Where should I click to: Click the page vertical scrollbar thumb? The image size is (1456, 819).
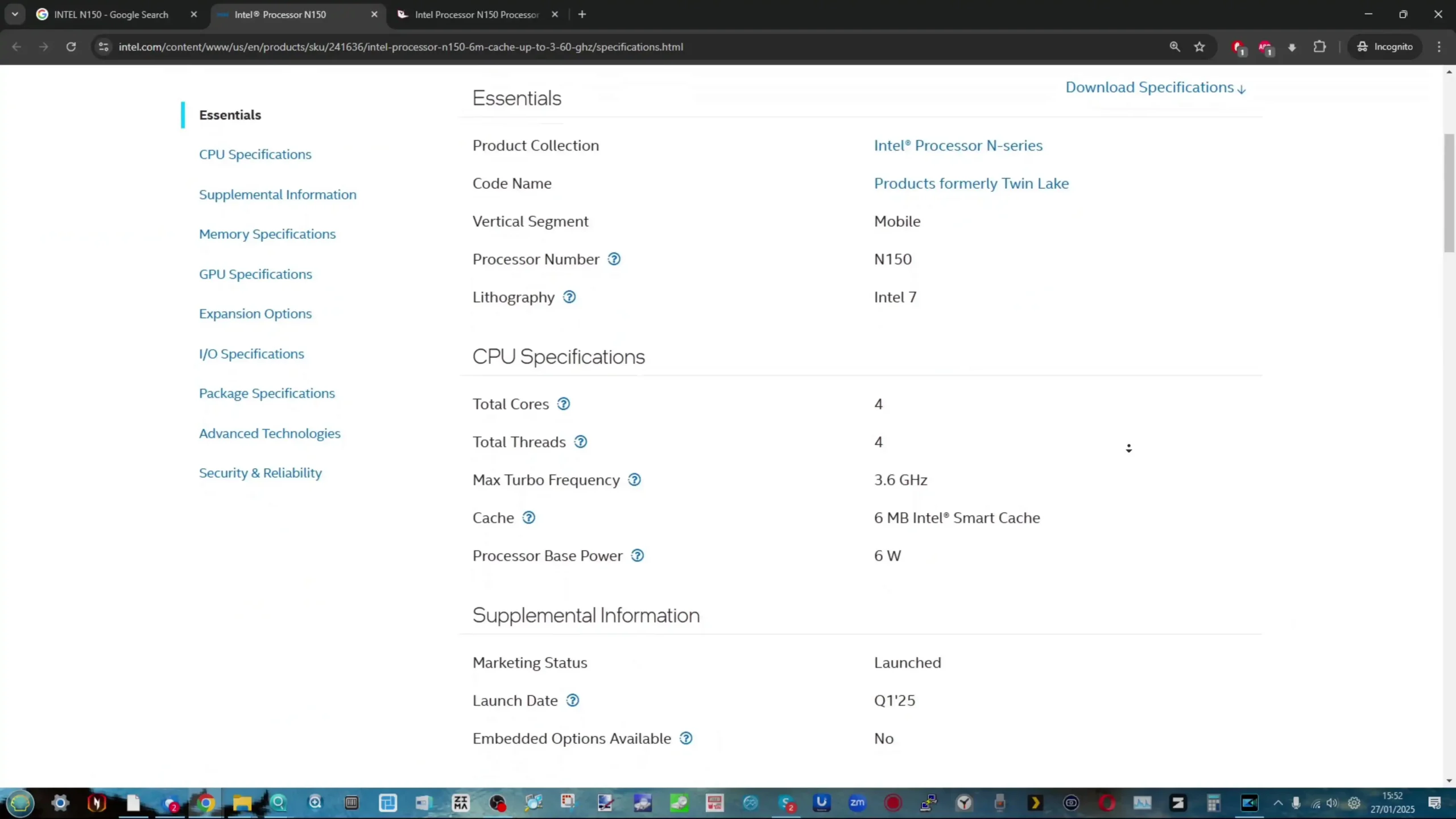1449,192
